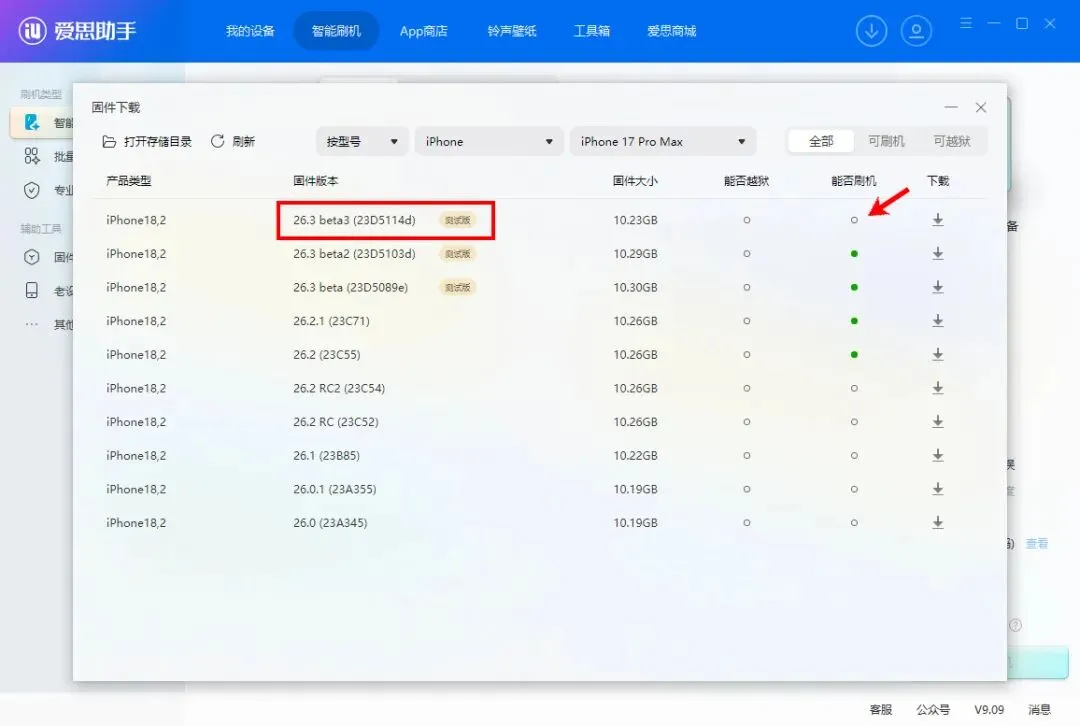The height and width of the screenshot is (726, 1080).
Task: Download firmware 26.3 beta3 (23D5114d)
Action: (x=937, y=220)
